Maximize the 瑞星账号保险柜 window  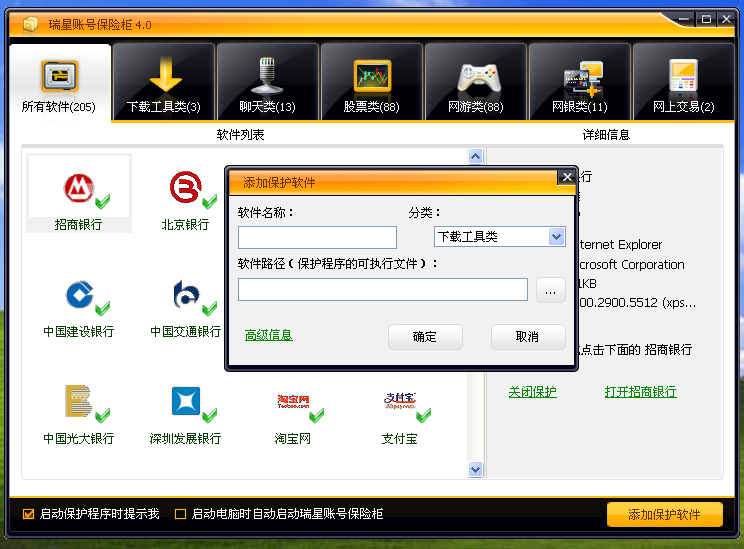[706, 19]
